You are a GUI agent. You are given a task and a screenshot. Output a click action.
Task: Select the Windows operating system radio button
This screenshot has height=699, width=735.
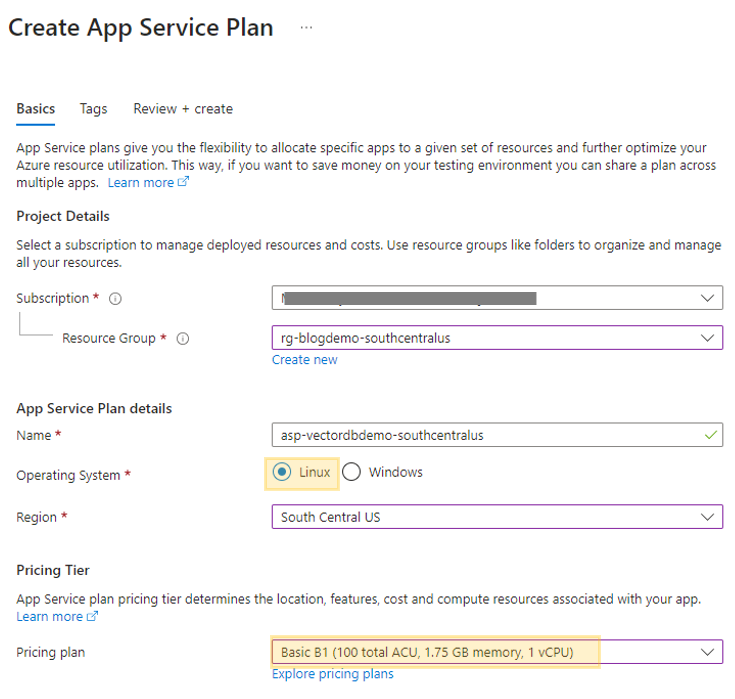tap(352, 472)
